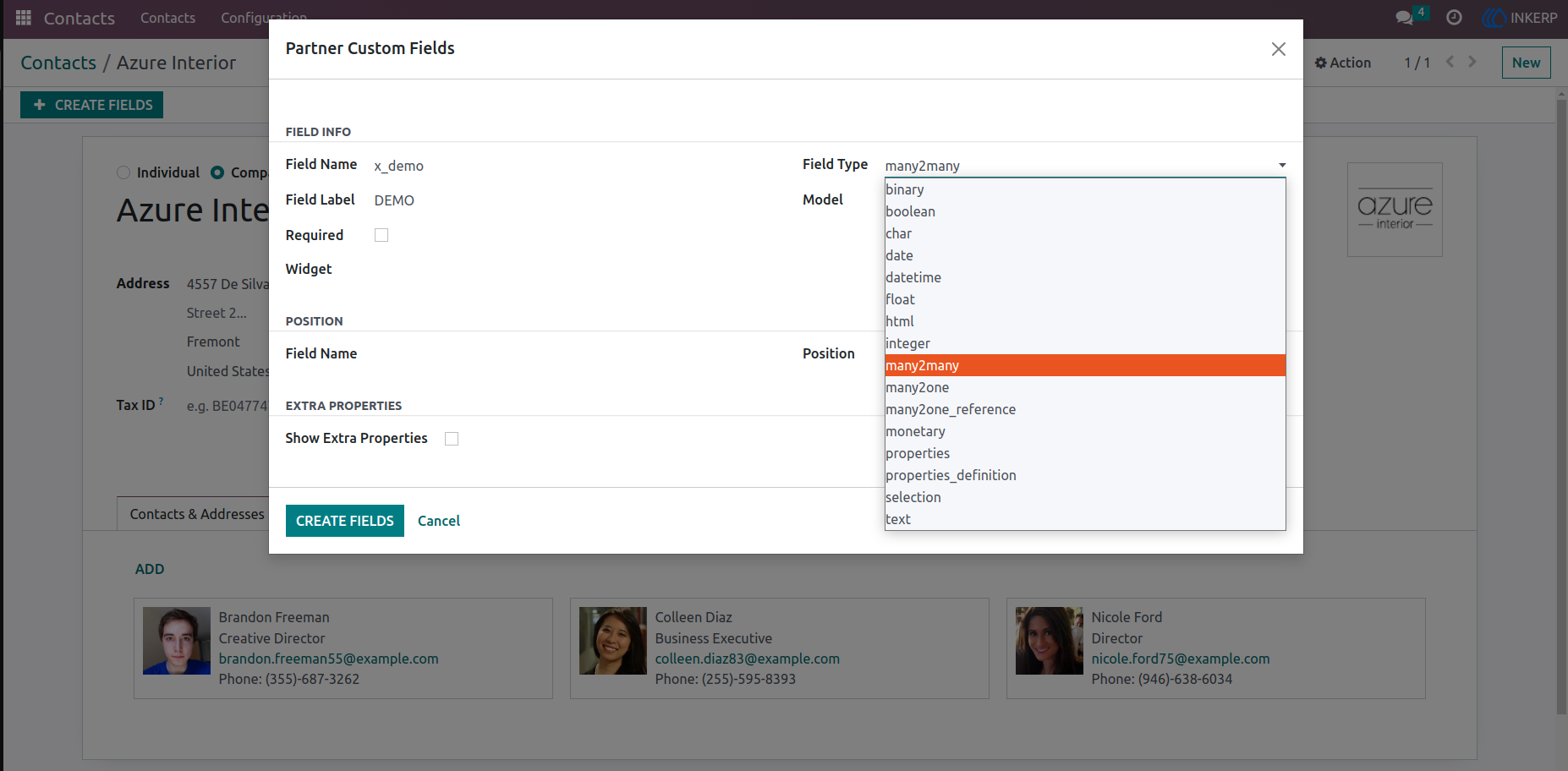This screenshot has height=771, width=1568.
Task: Choose binary from the field type list
Action: (x=1085, y=189)
